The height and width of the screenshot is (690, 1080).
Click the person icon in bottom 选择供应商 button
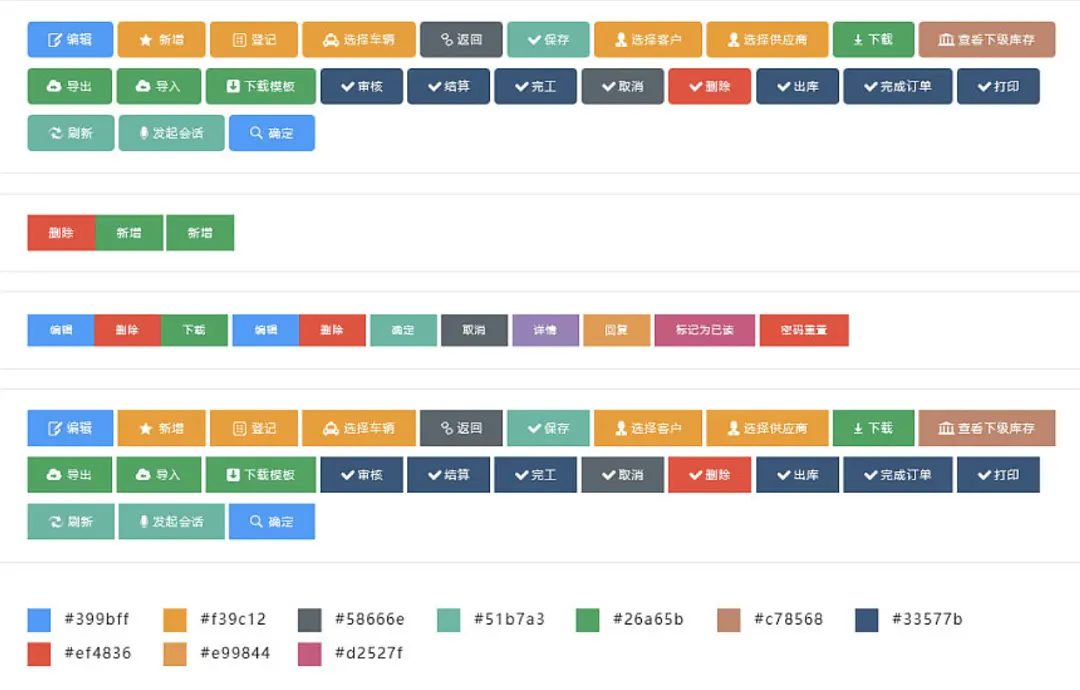coord(733,428)
